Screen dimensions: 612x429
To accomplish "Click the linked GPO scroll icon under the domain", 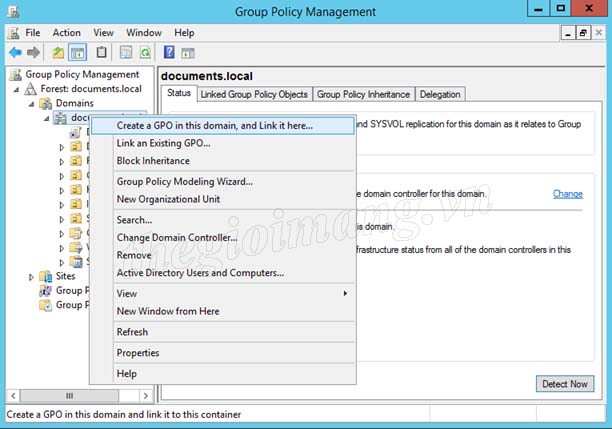I will 75,133.
